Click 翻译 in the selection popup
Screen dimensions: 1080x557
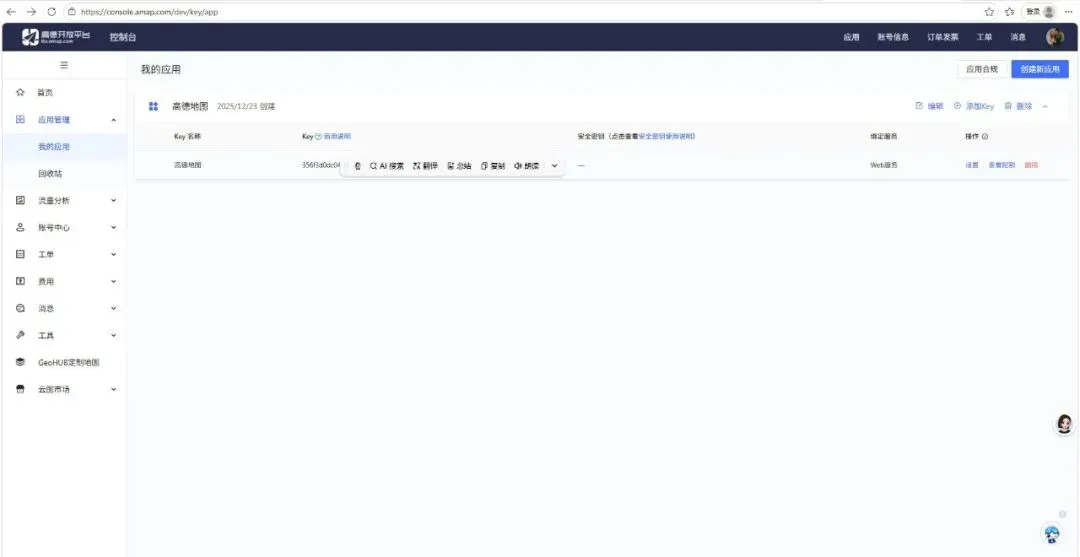[425, 166]
